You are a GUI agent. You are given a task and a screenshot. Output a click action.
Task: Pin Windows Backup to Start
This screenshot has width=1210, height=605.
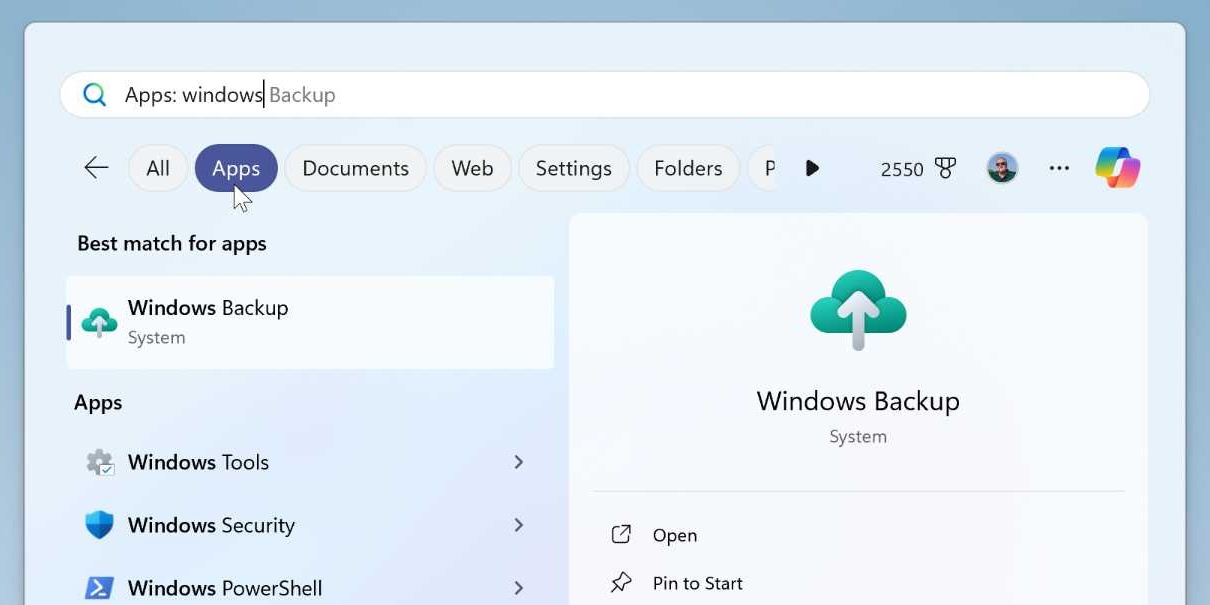click(677, 583)
